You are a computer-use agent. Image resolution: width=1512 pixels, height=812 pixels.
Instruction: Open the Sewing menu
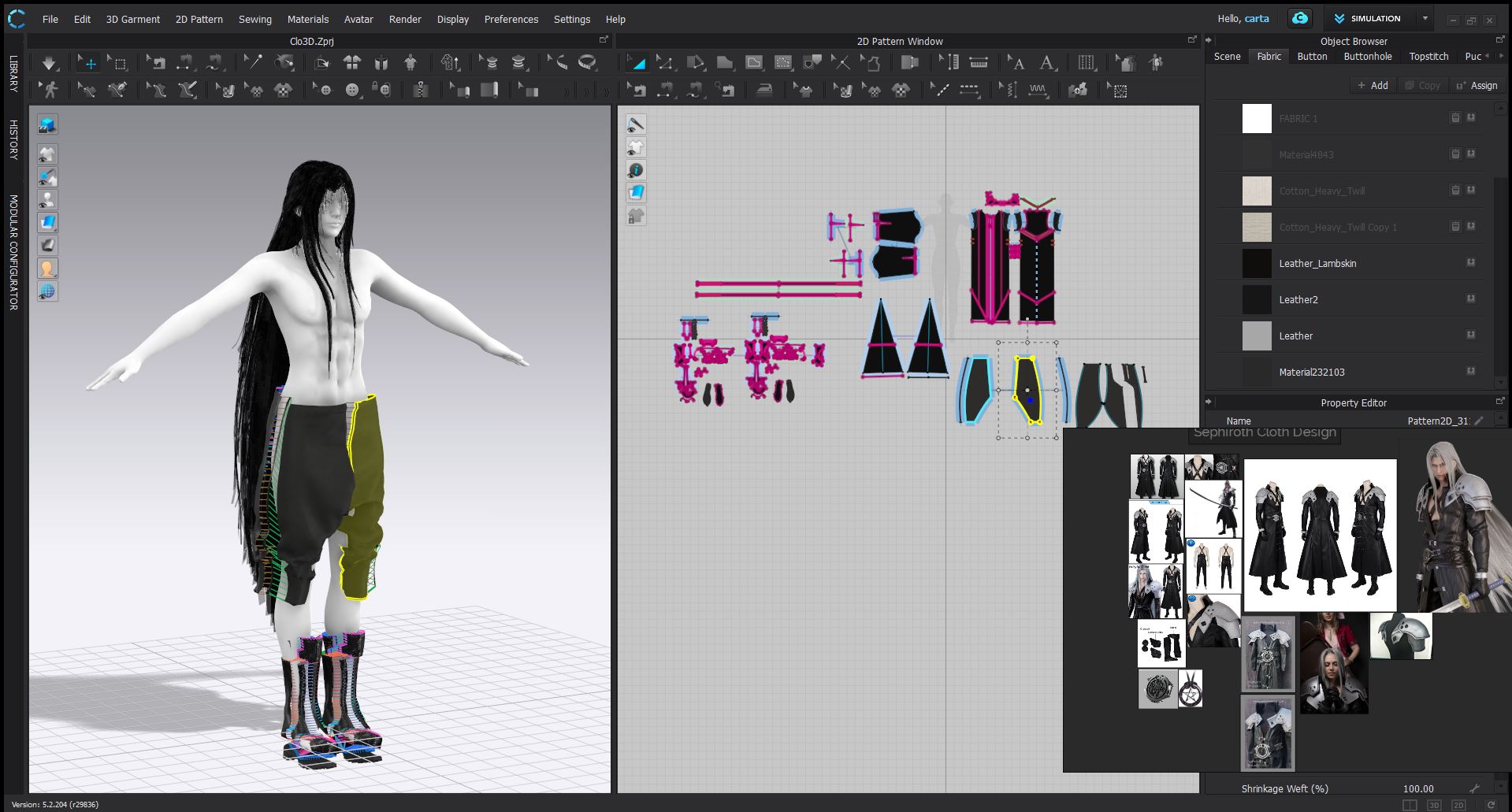point(255,19)
